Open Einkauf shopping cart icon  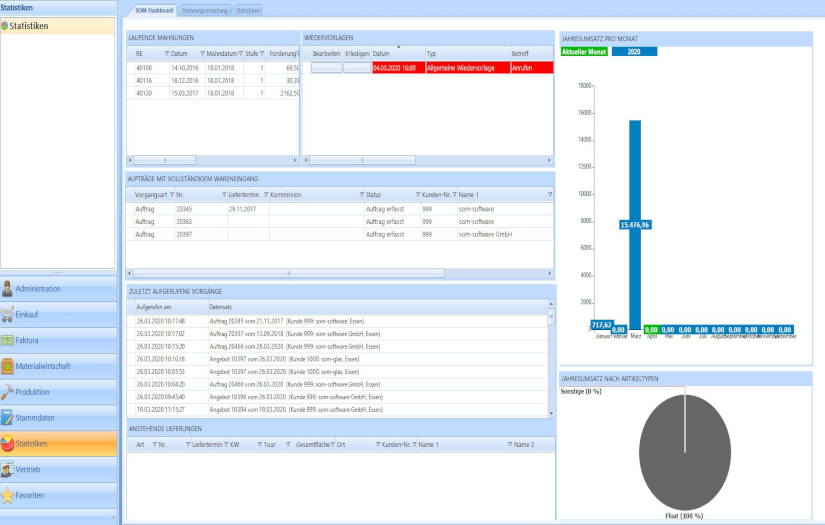point(8,314)
